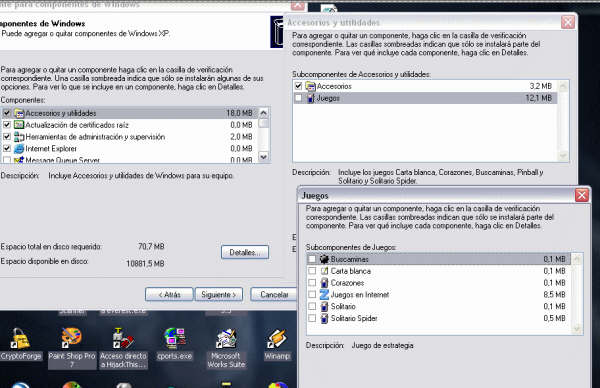600x388 pixels.
Task: Check the Carta blanca checkbox
Action: click(312, 271)
